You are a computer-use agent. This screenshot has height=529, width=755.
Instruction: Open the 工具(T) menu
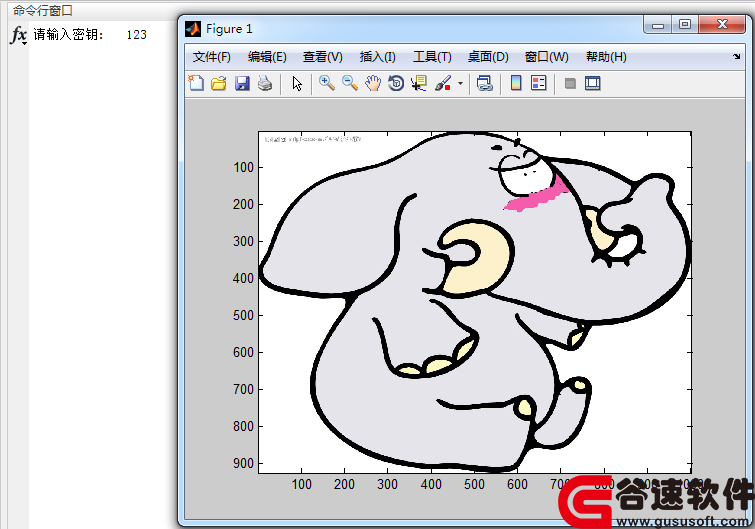click(x=432, y=57)
